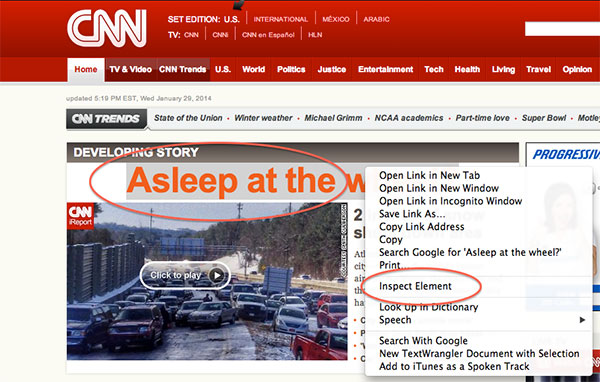The width and height of the screenshot is (600, 382).
Task: Choose Search With Google
Action: pos(423,341)
